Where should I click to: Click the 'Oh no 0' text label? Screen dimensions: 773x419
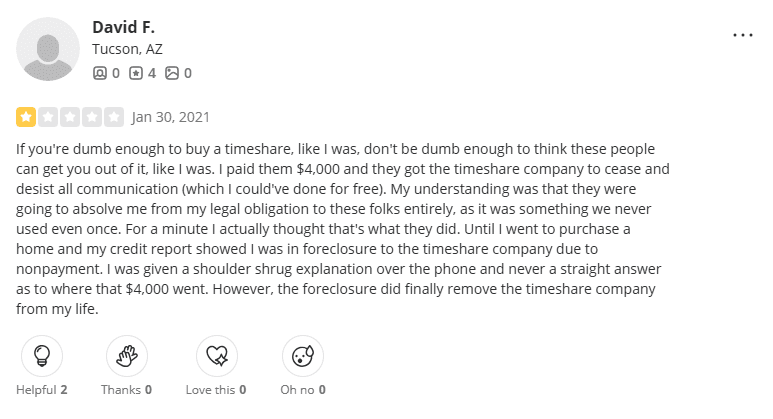point(300,389)
